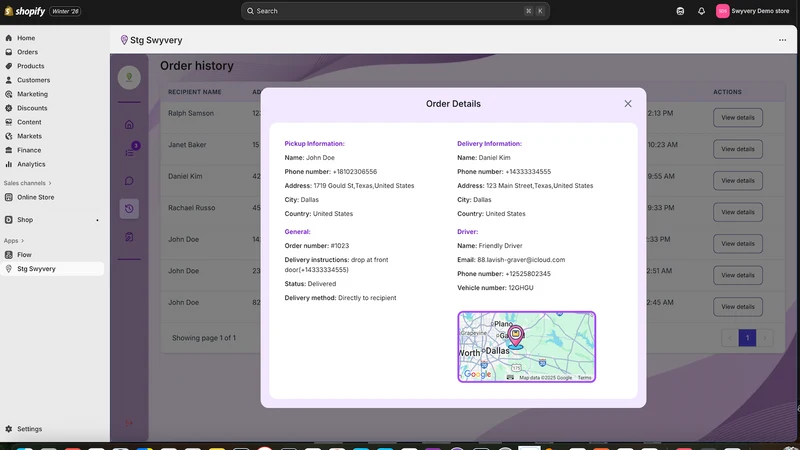Viewport: 800px width, 450px height.
Task: Click driver phone number +12525802345
Action: (528, 274)
